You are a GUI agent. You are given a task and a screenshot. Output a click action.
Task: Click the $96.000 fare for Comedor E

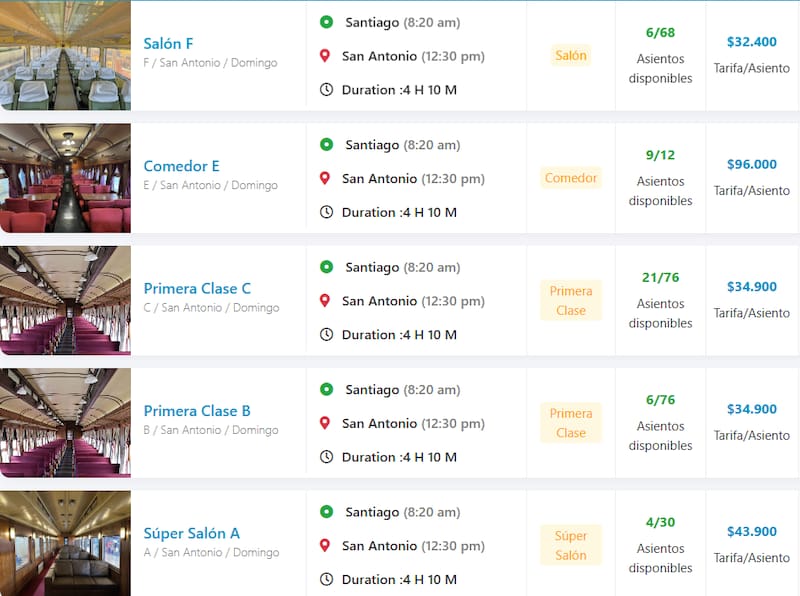(x=752, y=165)
